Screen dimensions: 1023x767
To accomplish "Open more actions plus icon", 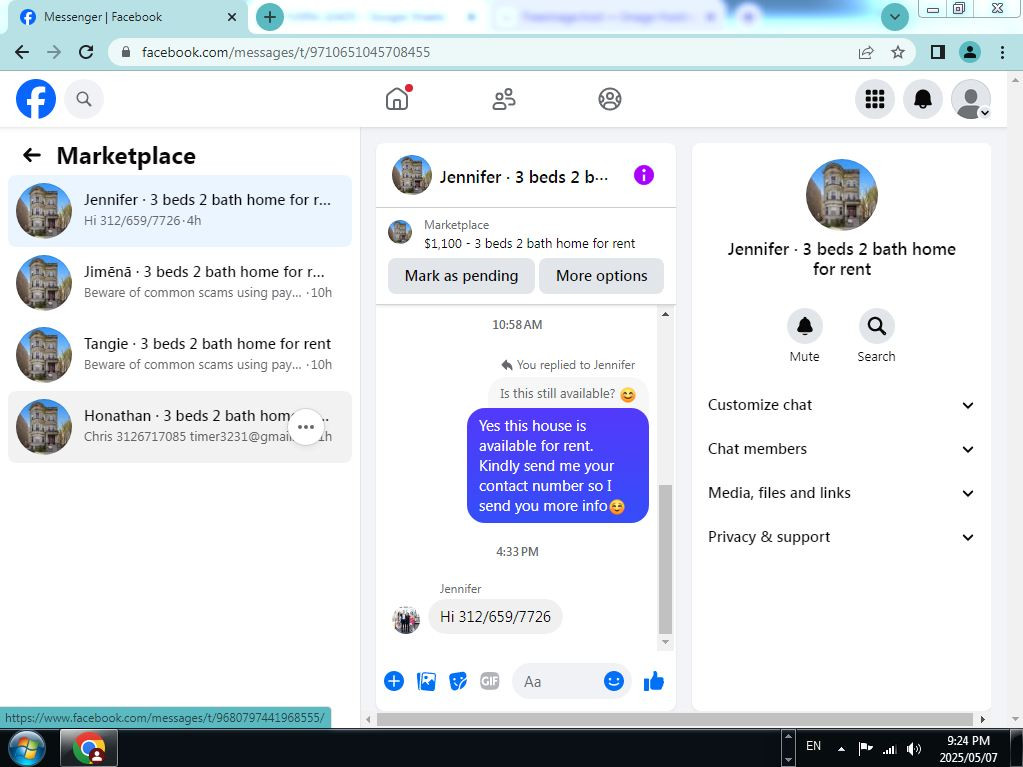I will coord(394,682).
